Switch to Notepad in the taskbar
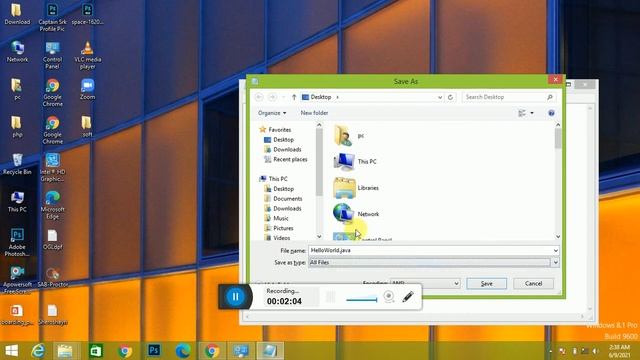640x360 pixels. click(x=270, y=351)
